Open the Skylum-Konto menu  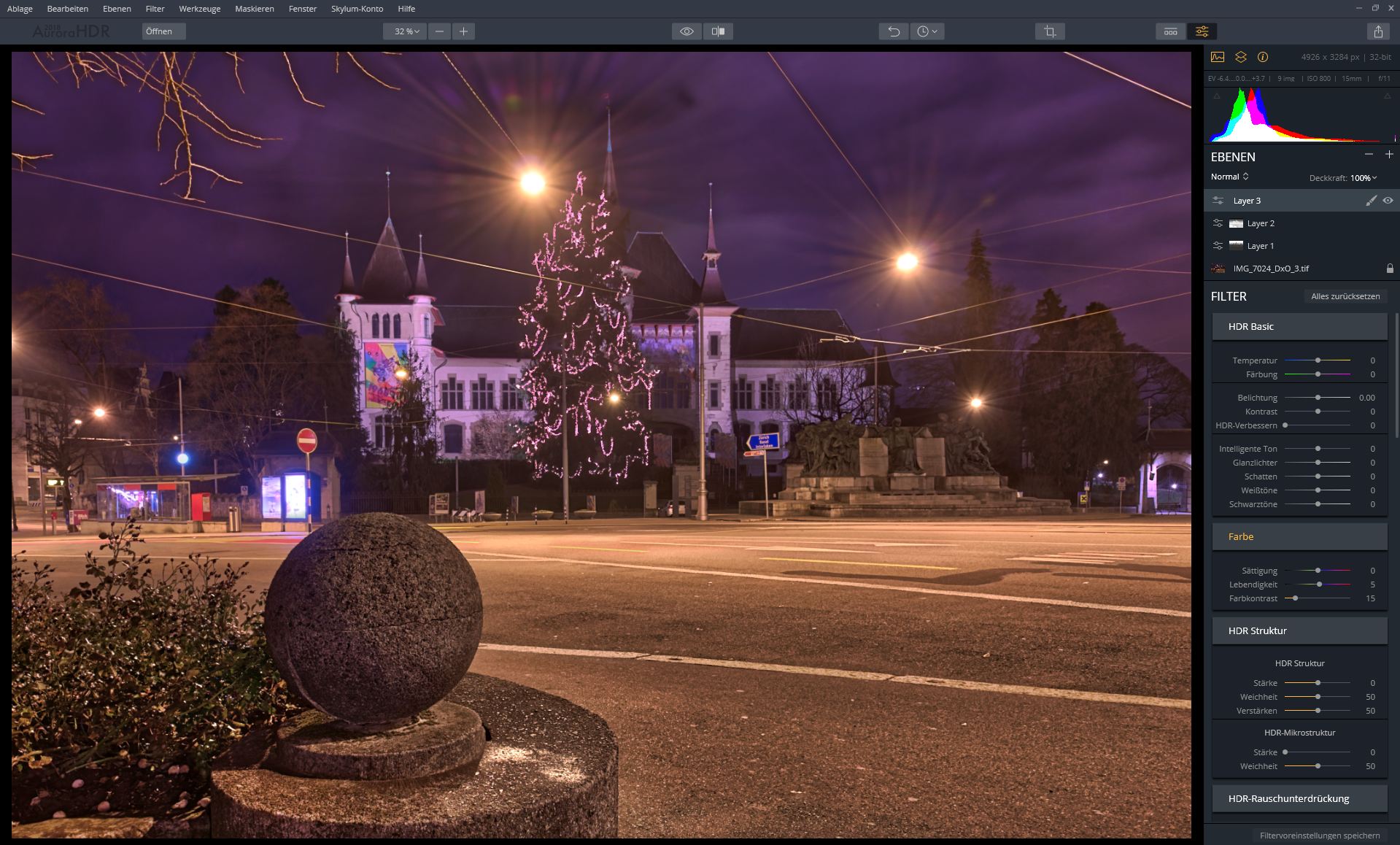pos(357,9)
